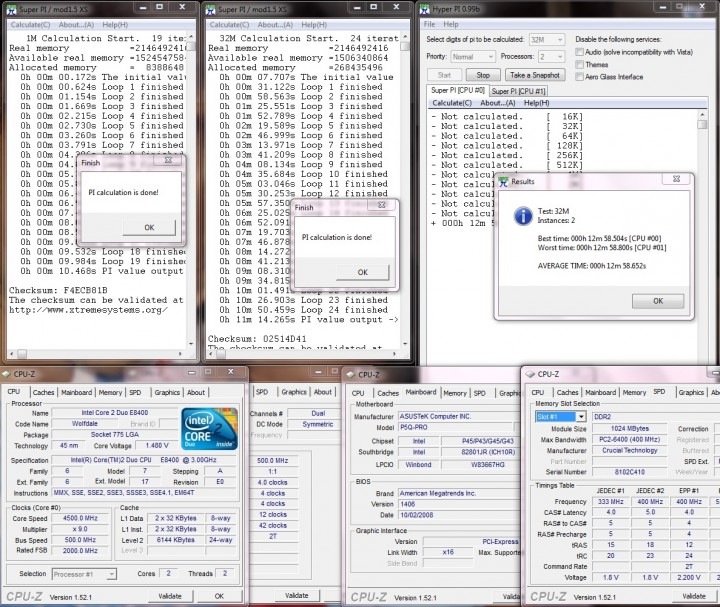The width and height of the screenshot is (720, 607).
Task: Click Take a Snapshot button
Action: point(535,75)
